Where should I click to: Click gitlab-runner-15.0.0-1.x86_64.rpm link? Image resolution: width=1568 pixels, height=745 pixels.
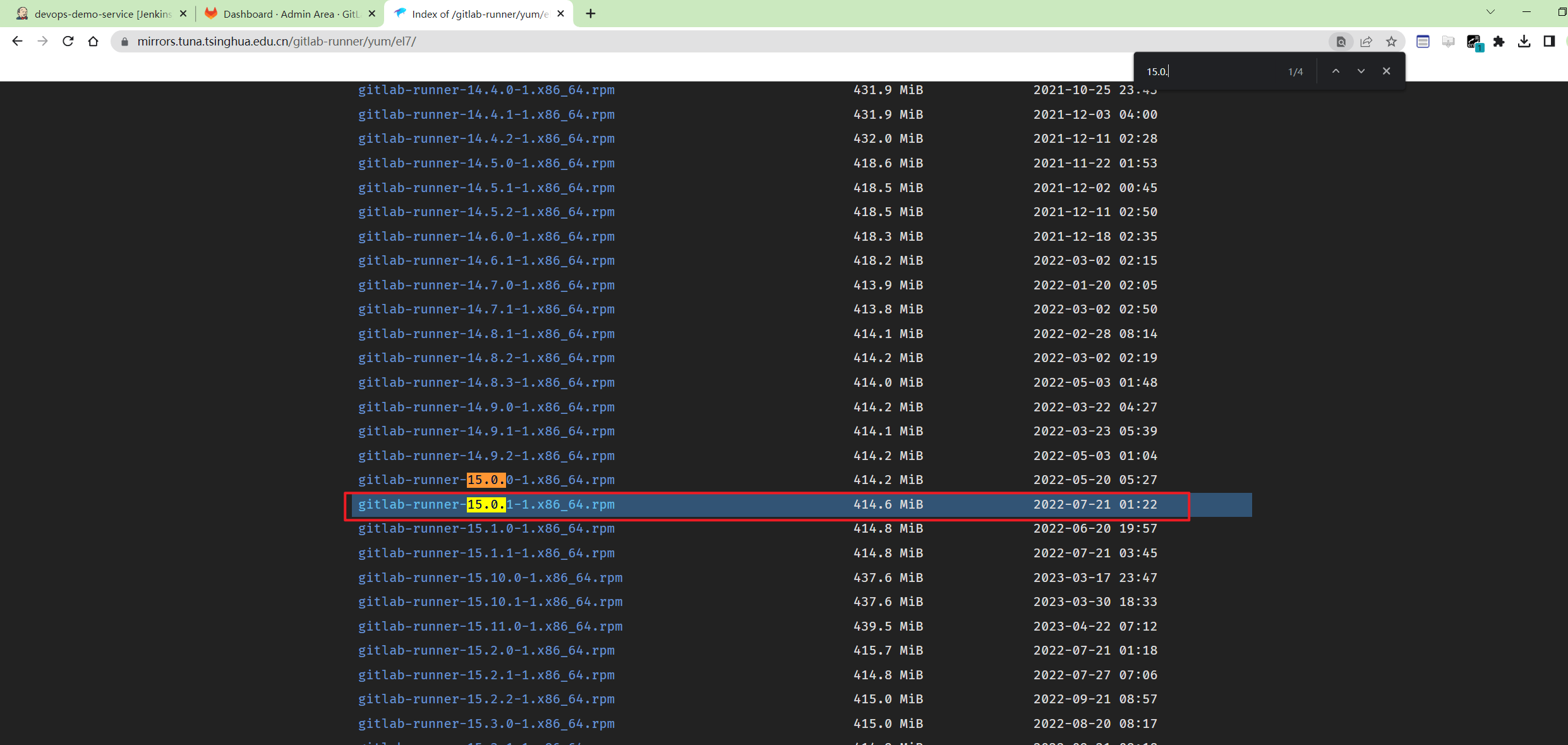pyautogui.click(x=486, y=480)
